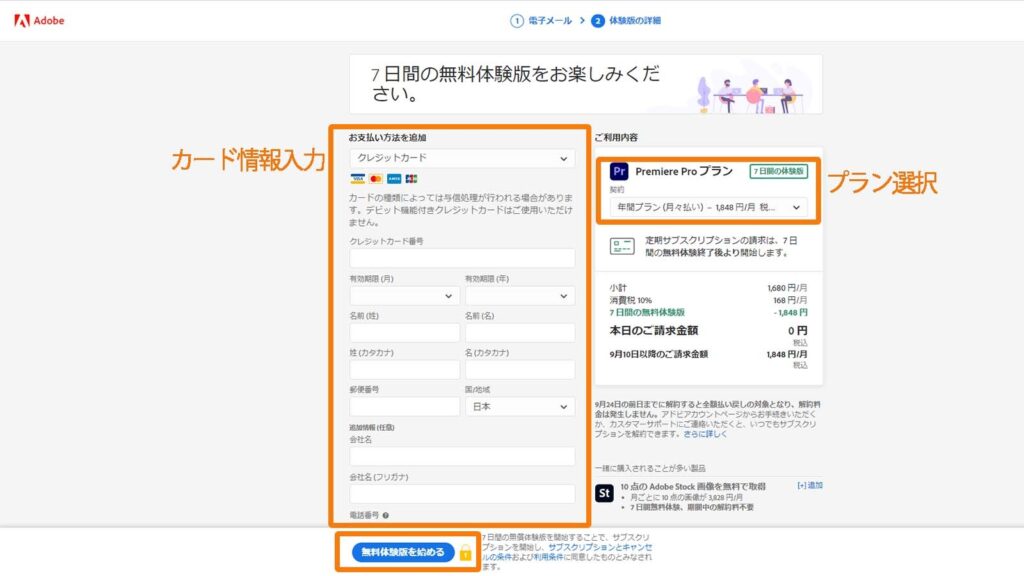This screenshot has height=576, width=1024.
Task: Click the Mastercard icon
Action: pyautogui.click(x=376, y=178)
